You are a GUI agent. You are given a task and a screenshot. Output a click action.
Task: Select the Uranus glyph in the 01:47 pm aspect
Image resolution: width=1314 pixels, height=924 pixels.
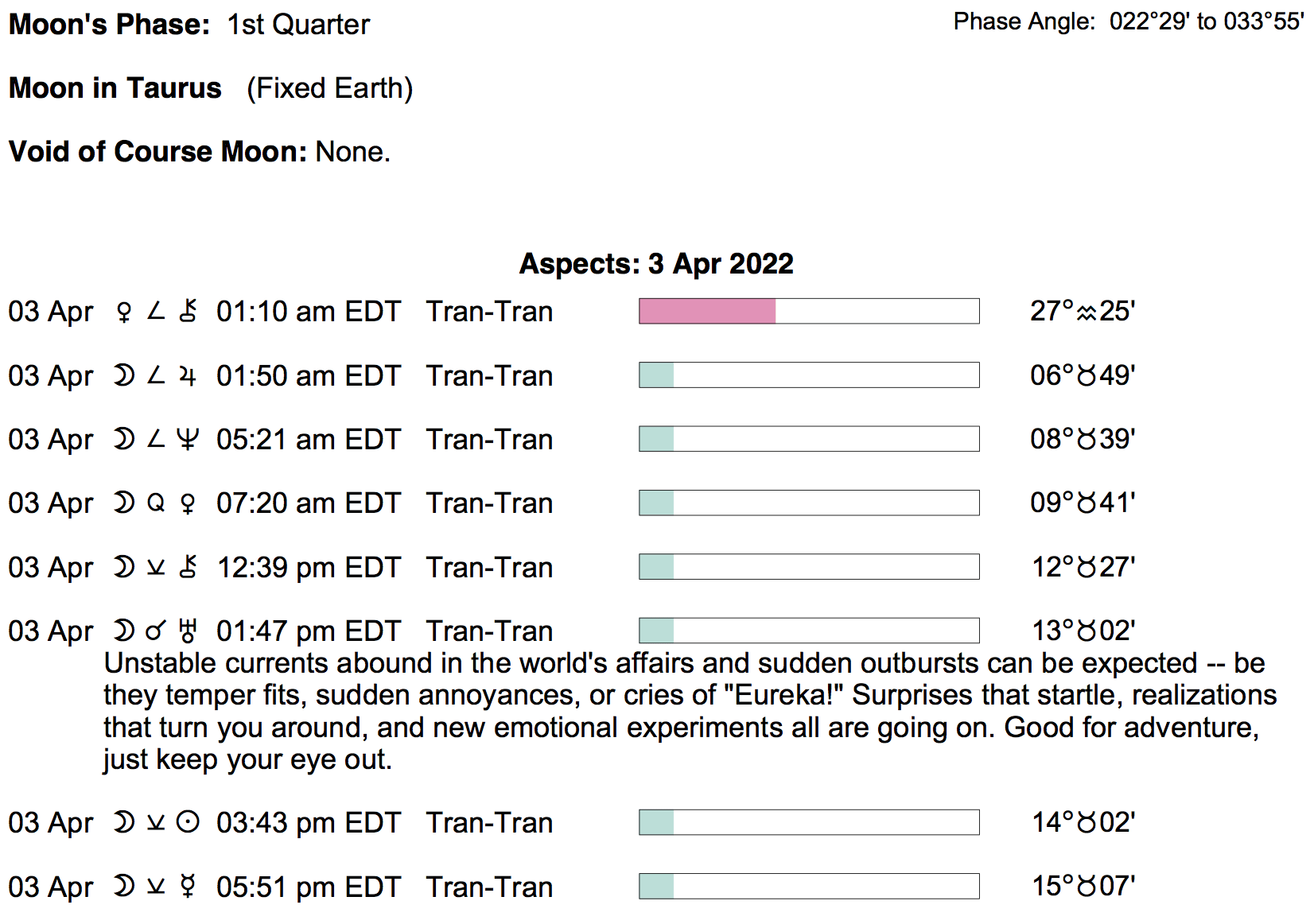click(188, 631)
